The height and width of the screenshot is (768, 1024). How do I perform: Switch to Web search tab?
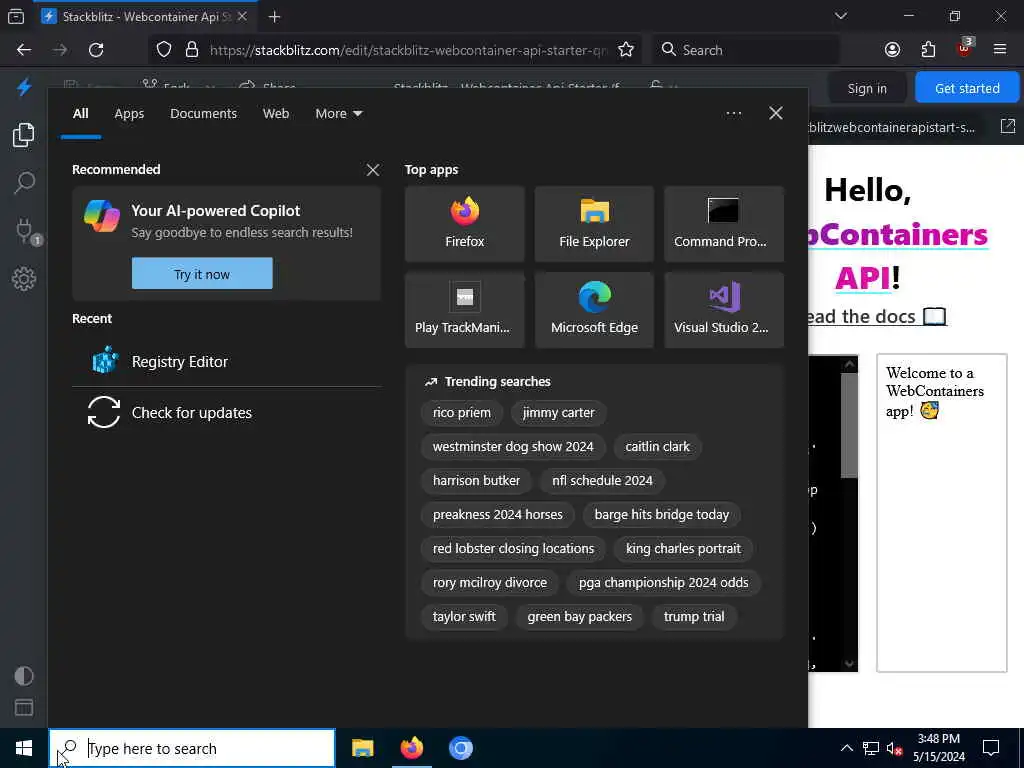point(276,114)
